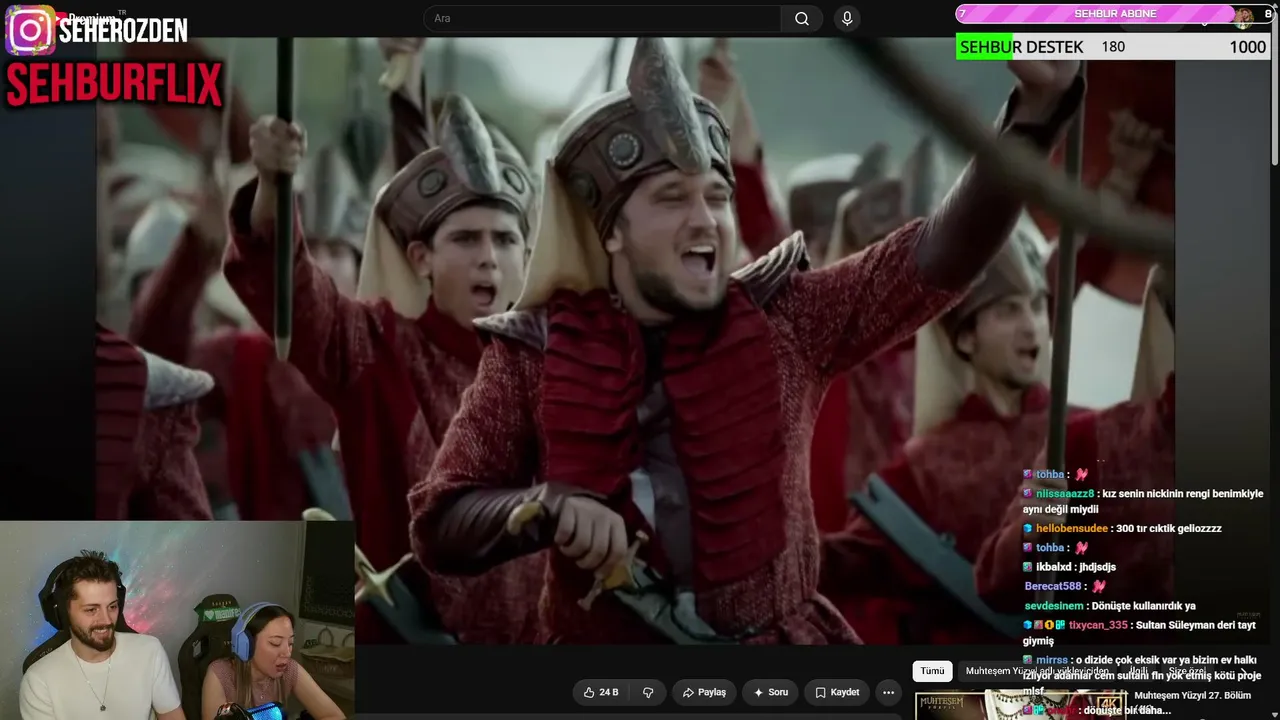Click the Instagram logo in the overlay
1280x720 pixels.
(x=30, y=30)
